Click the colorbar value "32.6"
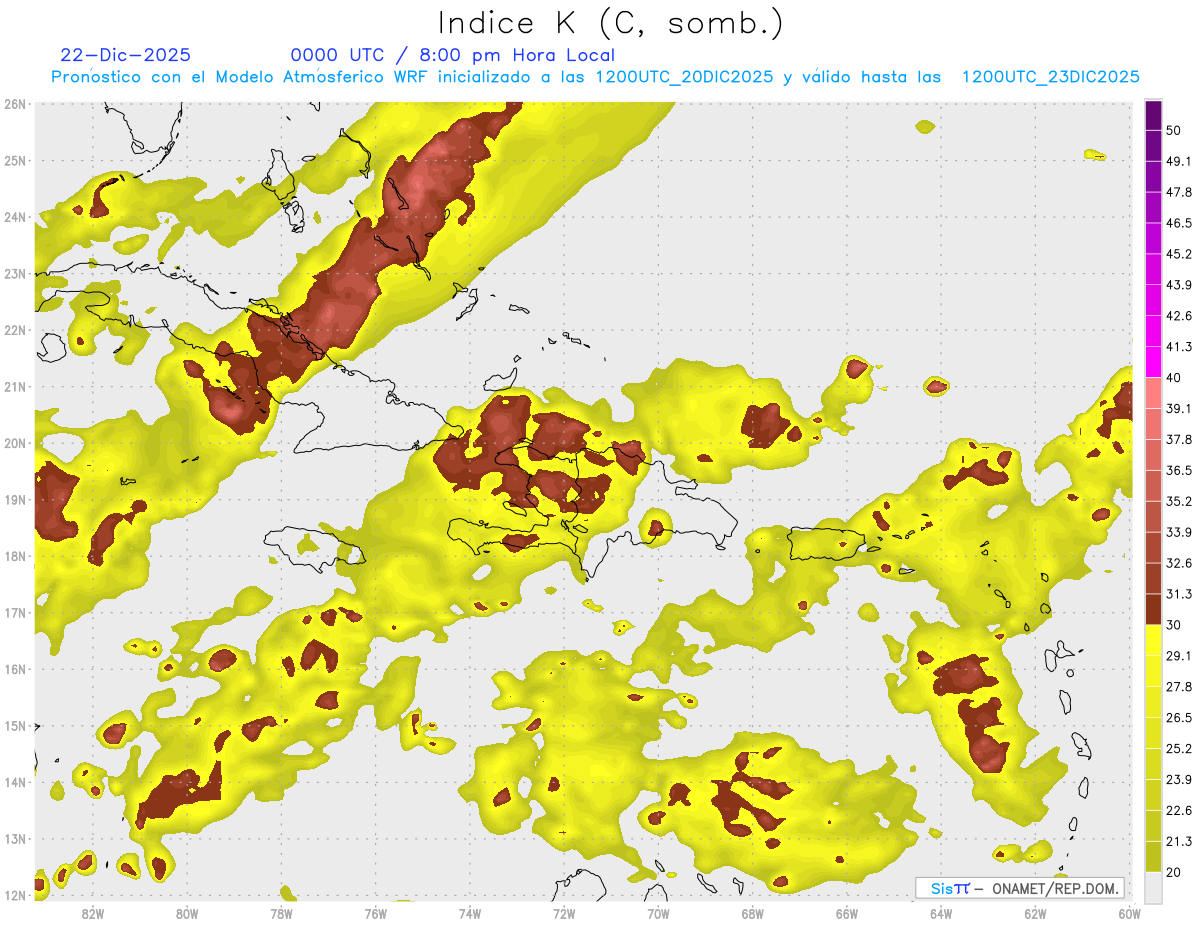The image size is (1200, 927). (x=1179, y=563)
